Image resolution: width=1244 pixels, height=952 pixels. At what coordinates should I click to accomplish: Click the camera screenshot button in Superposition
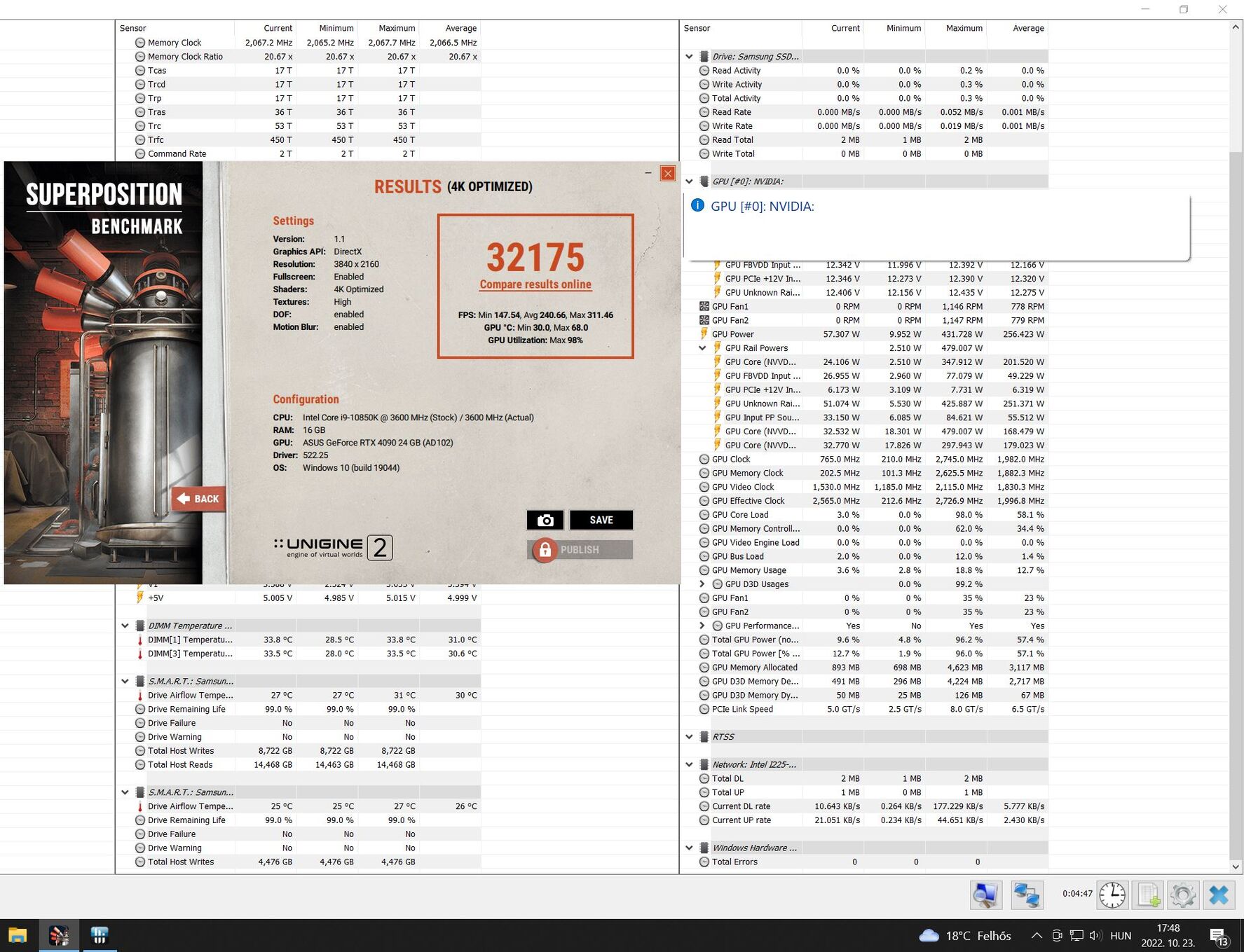[x=545, y=520]
